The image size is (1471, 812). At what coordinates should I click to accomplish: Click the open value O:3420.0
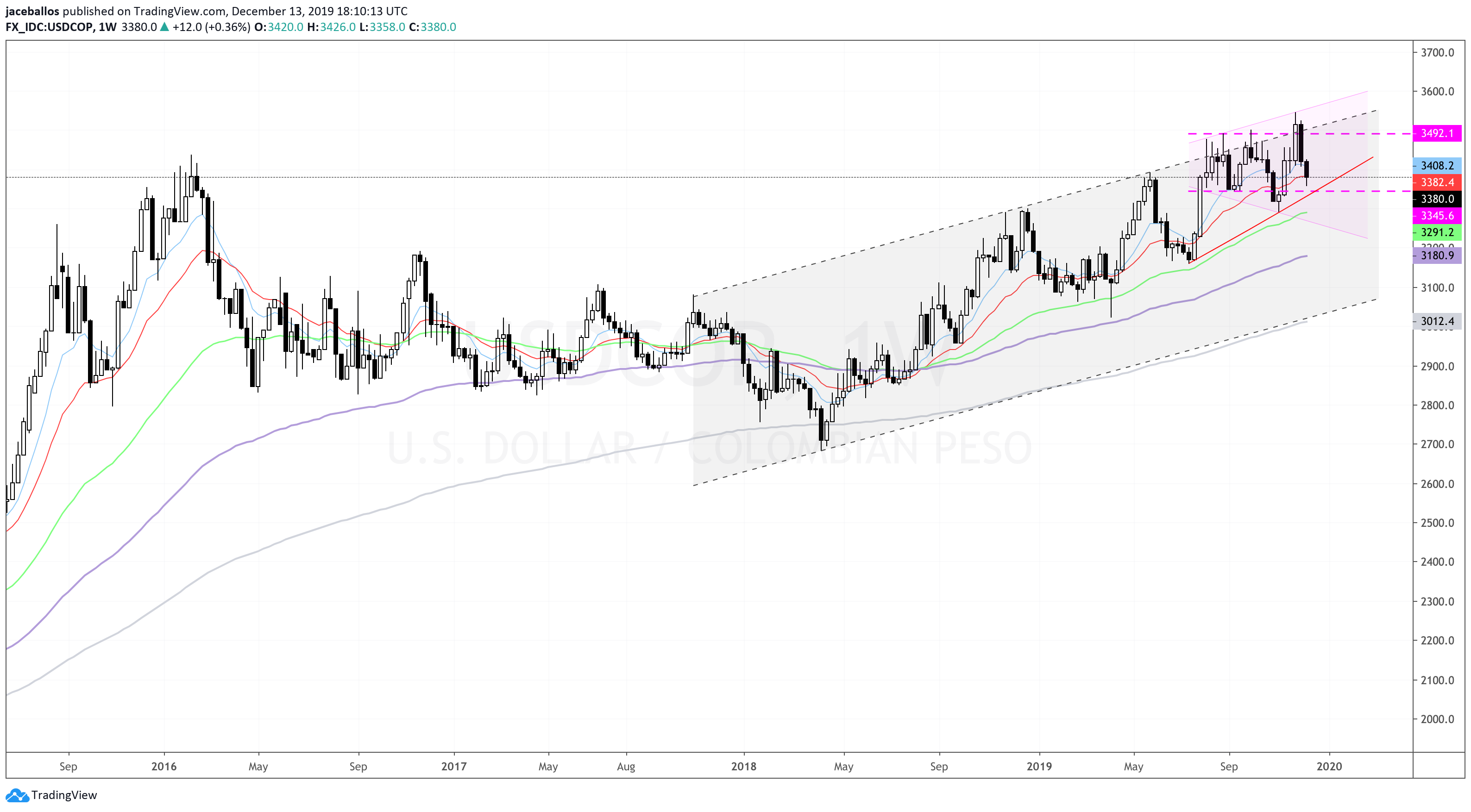pyautogui.click(x=279, y=27)
